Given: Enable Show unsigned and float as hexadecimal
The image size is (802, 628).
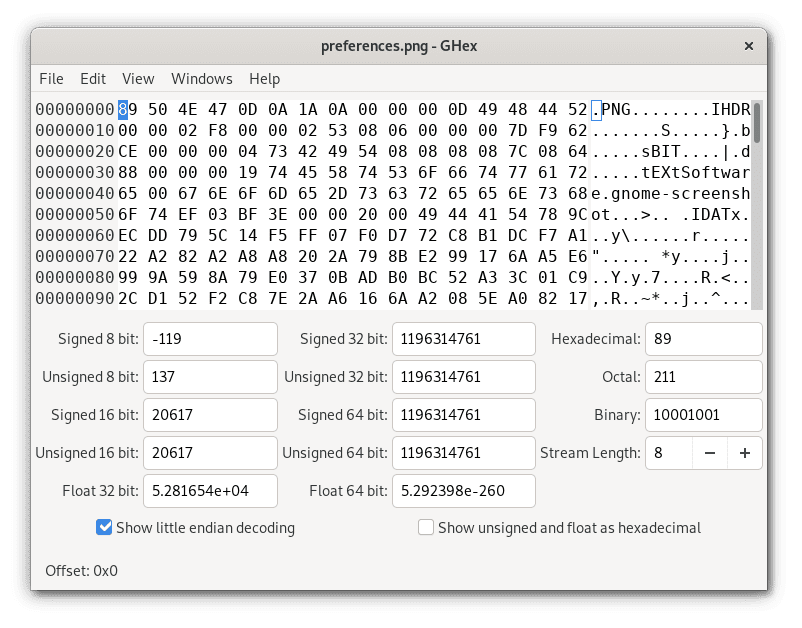Looking at the screenshot, I should pyautogui.click(x=426, y=527).
